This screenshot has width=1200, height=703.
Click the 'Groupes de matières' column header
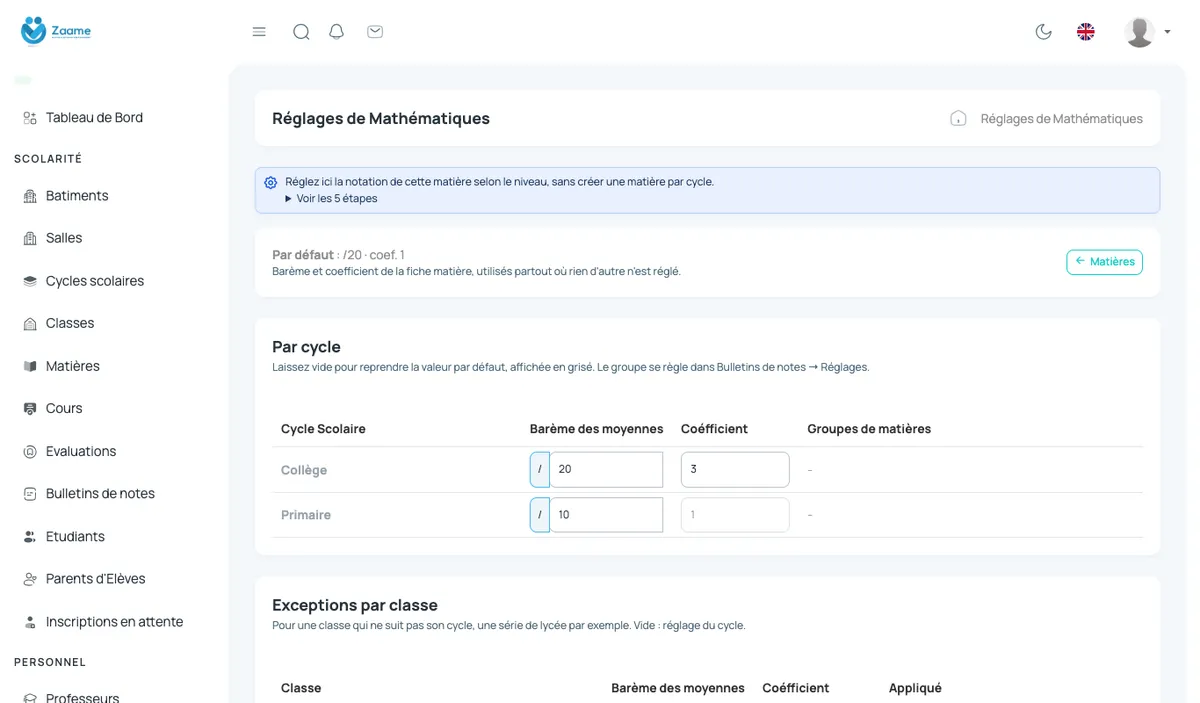coord(869,429)
